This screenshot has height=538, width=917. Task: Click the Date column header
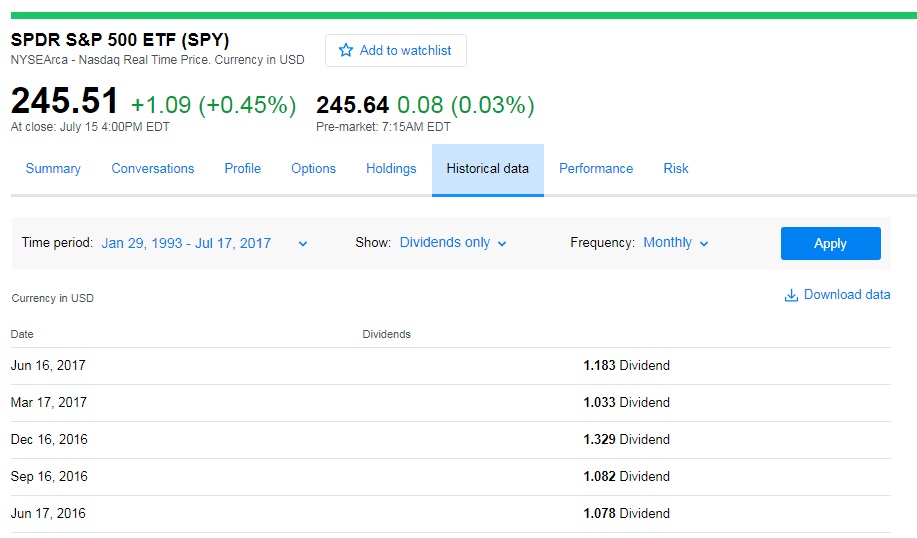(22, 334)
